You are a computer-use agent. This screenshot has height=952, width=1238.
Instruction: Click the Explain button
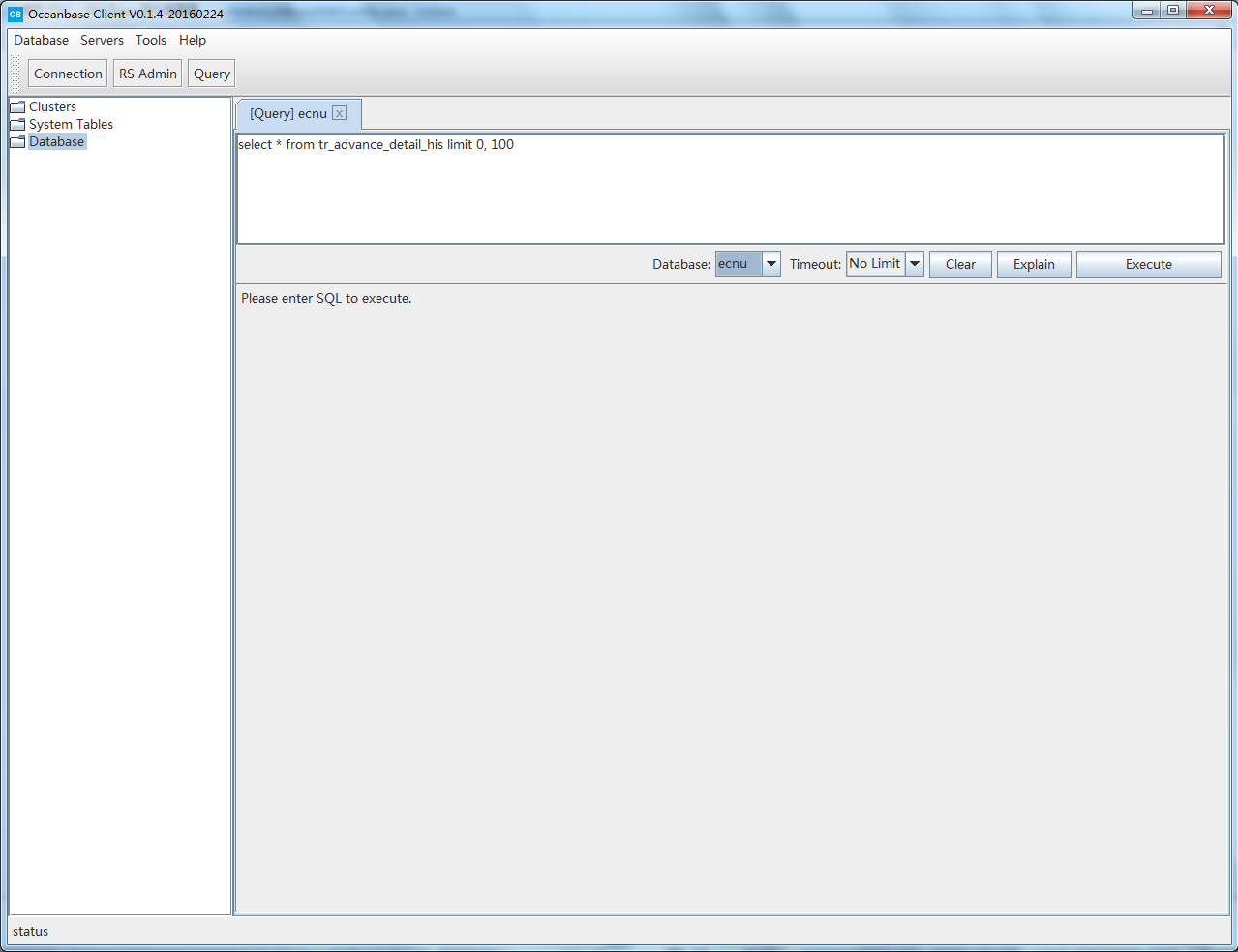(x=1034, y=264)
